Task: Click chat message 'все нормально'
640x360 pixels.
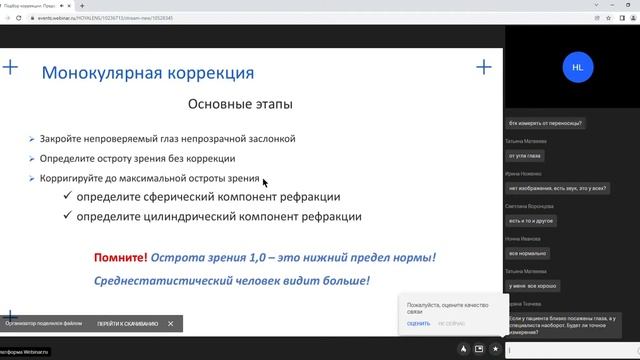Action: click(x=527, y=253)
